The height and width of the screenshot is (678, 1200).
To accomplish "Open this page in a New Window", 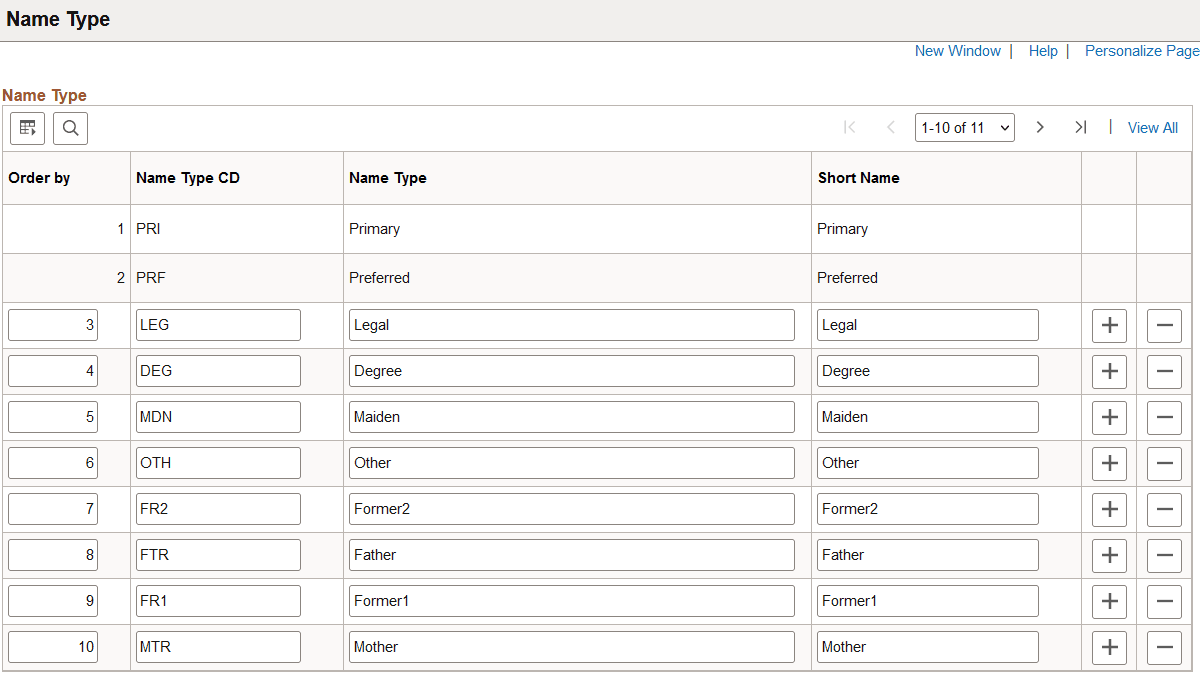I will pyautogui.click(x=957, y=50).
